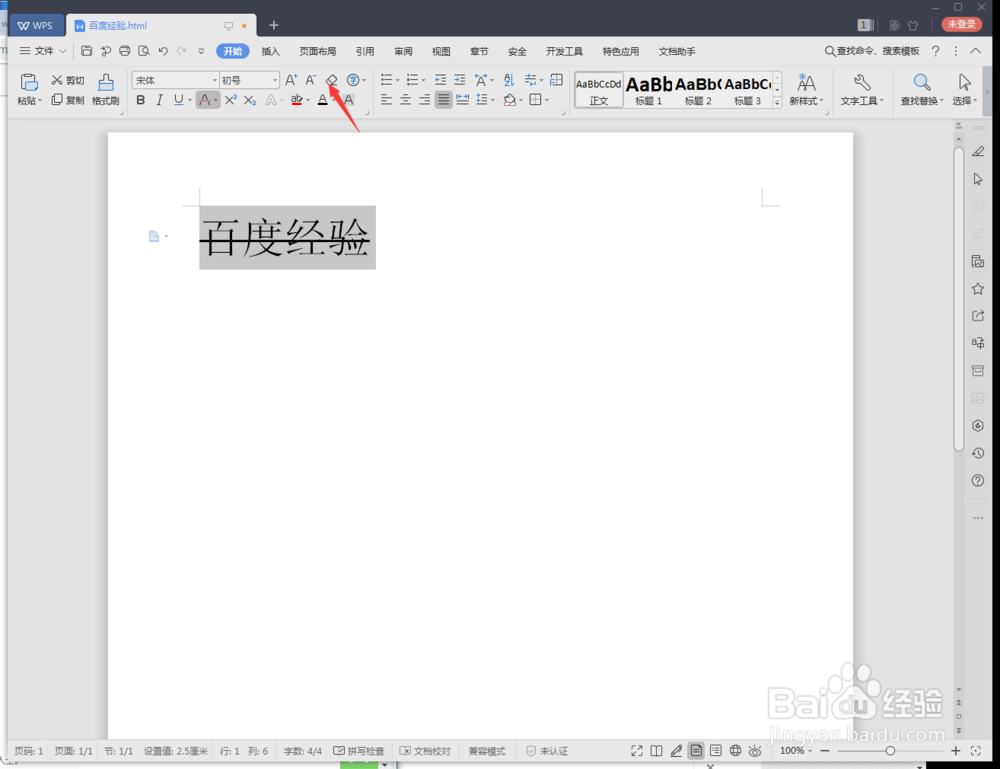
Task: Switch to the 插入 ribbon tab
Action: point(270,52)
